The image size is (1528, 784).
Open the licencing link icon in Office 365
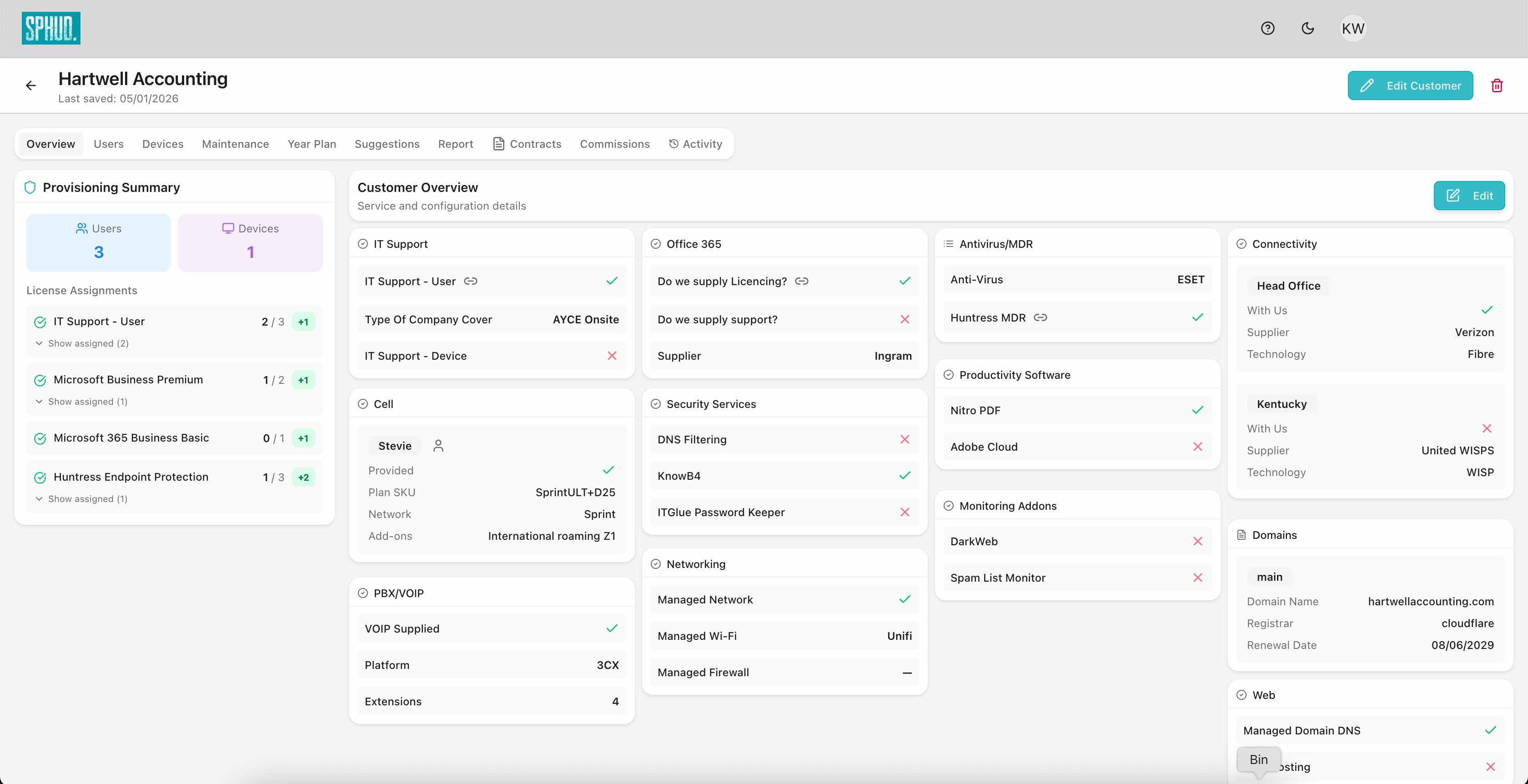[801, 281]
